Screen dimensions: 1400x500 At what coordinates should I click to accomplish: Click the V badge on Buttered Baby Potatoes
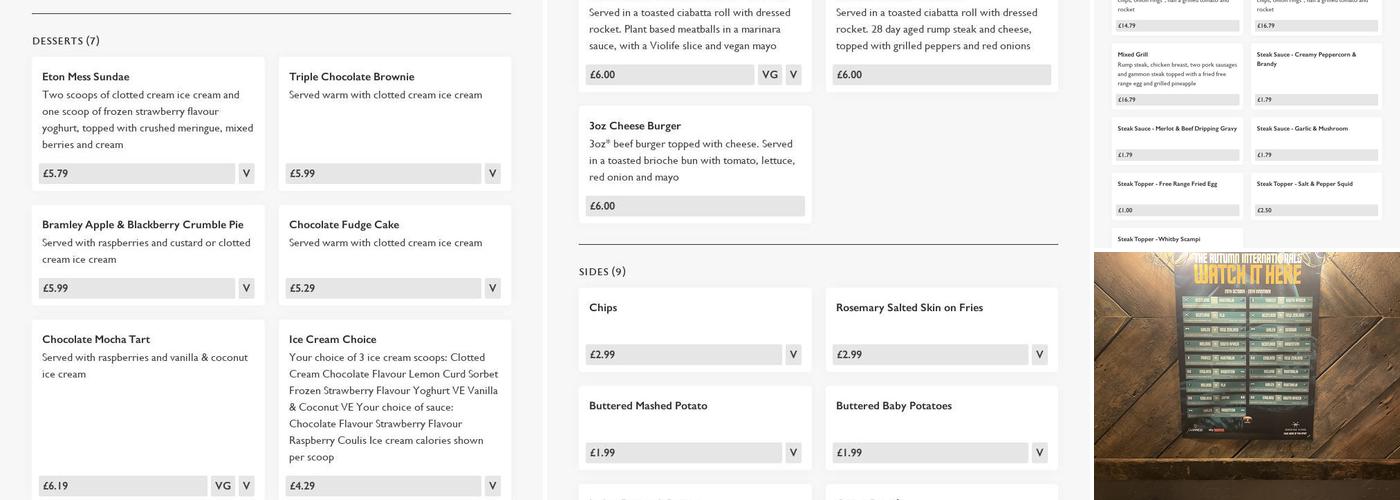tap(1039, 453)
